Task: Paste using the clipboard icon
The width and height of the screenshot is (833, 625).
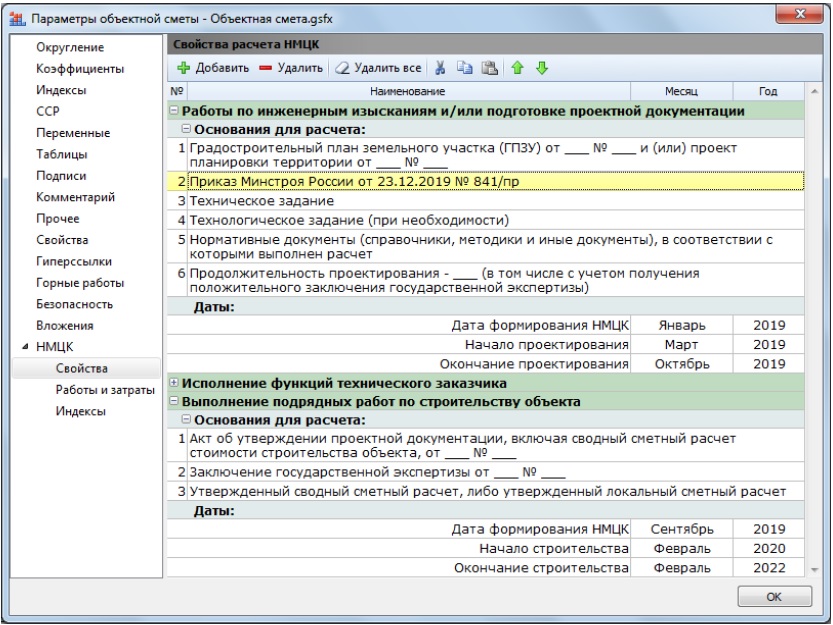Action: pos(489,68)
